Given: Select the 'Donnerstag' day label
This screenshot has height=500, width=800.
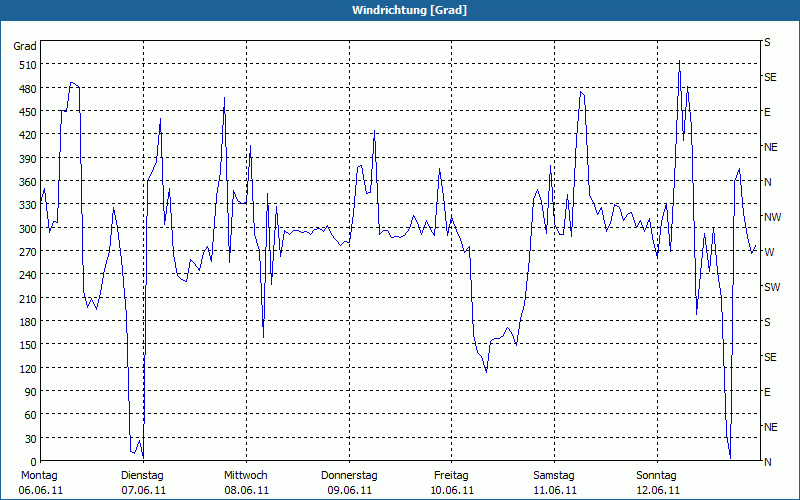Looking at the screenshot, I should pos(349,476).
